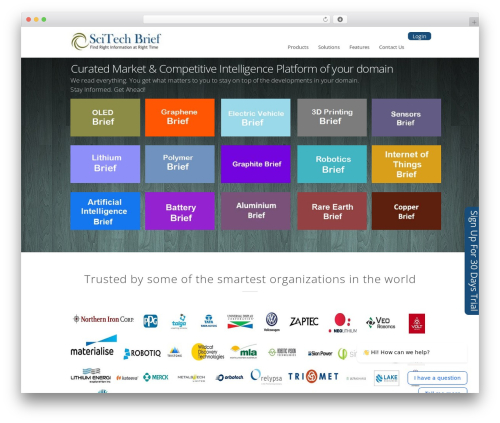Click the Arbotech logo

point(229,377)
